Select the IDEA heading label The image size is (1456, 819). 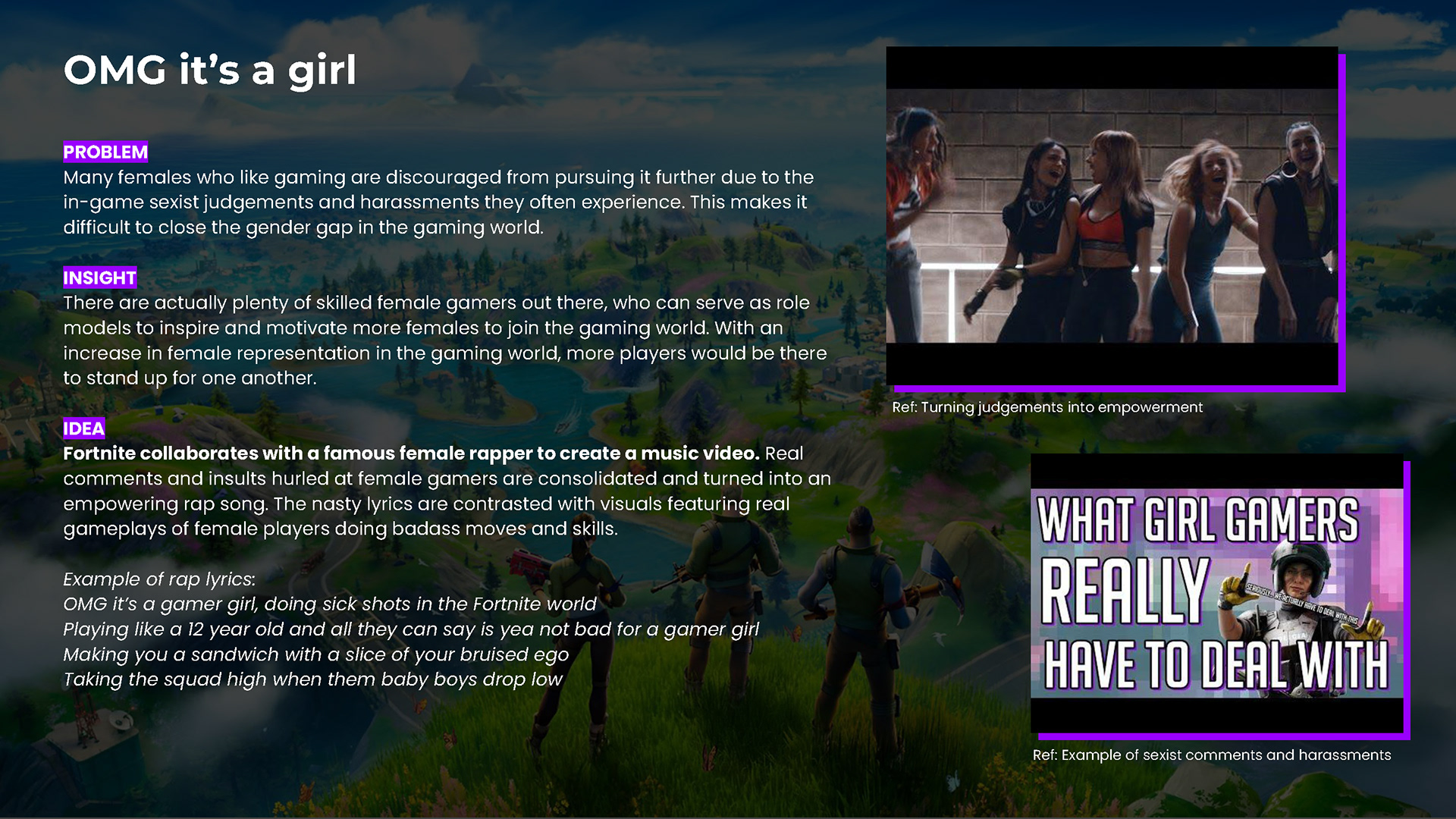pos(83,428)
